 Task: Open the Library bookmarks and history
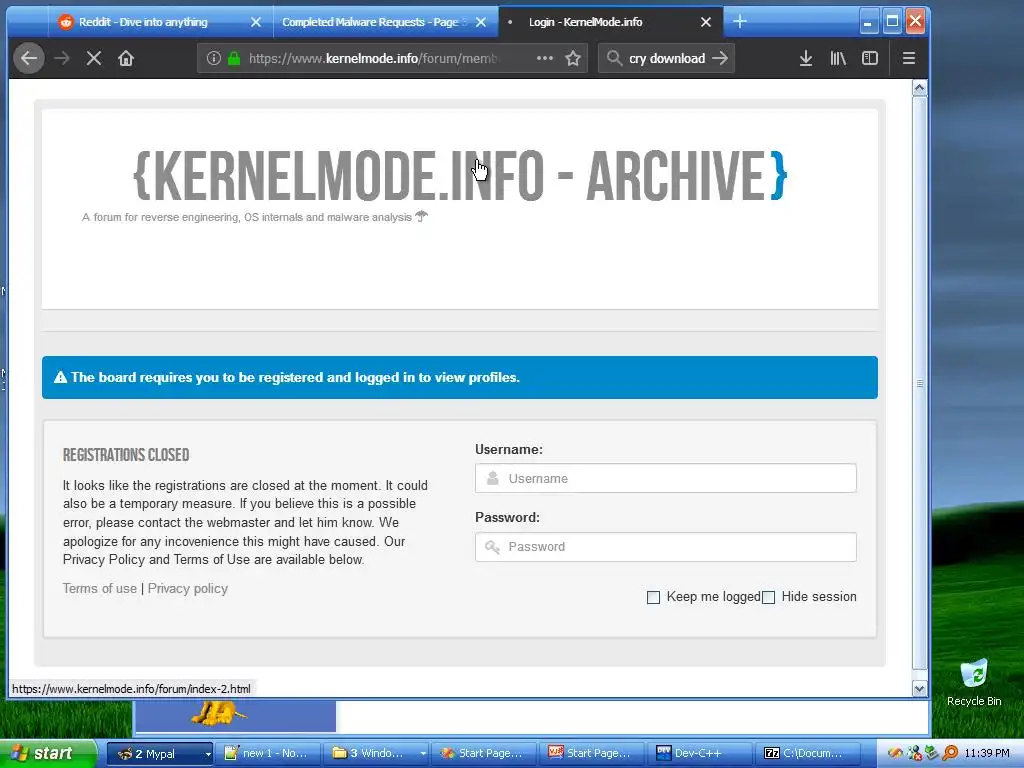tap(838, 58)
